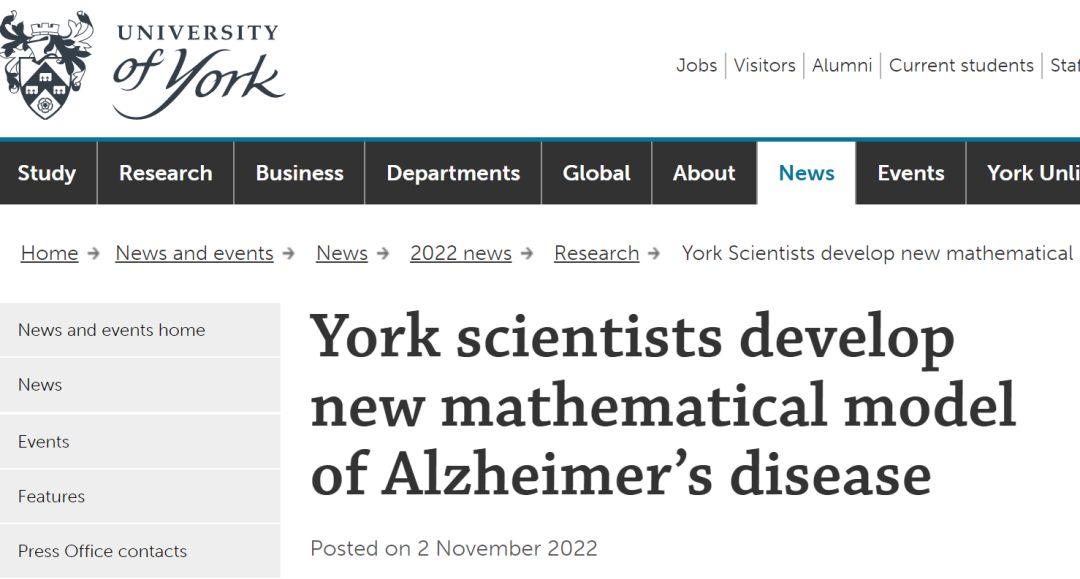
Task: Open 'Press Office contacts' sidebar item
Action: (x=140, y=551)
